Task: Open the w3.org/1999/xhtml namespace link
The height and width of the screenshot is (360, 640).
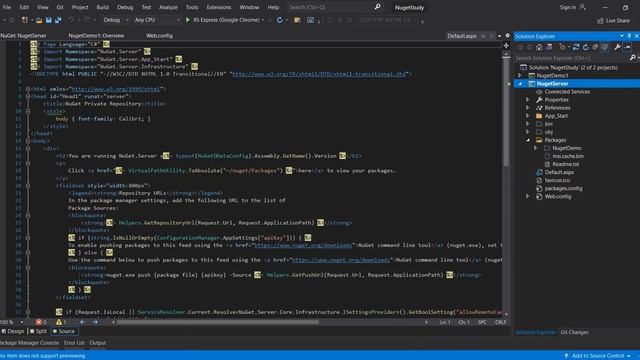Action: pos(116,89)
